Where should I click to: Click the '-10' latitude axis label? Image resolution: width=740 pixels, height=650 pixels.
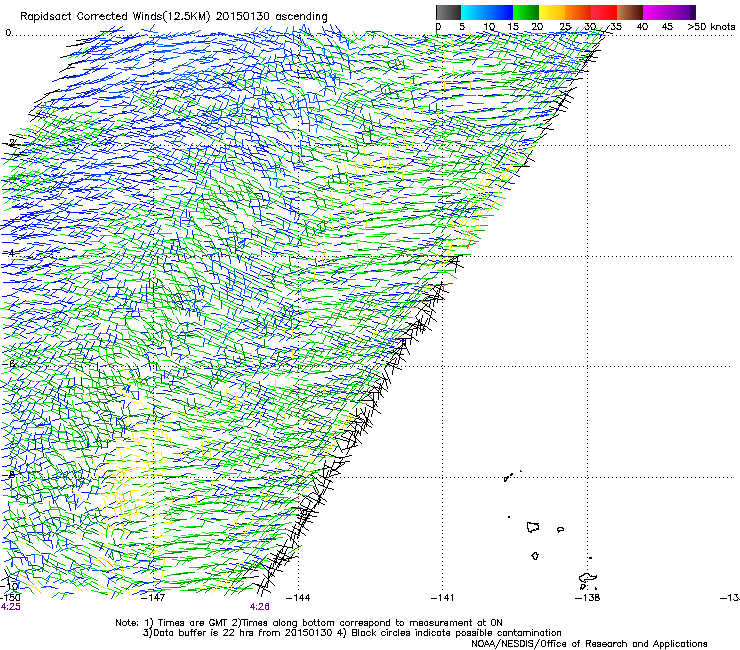[10, 586]
